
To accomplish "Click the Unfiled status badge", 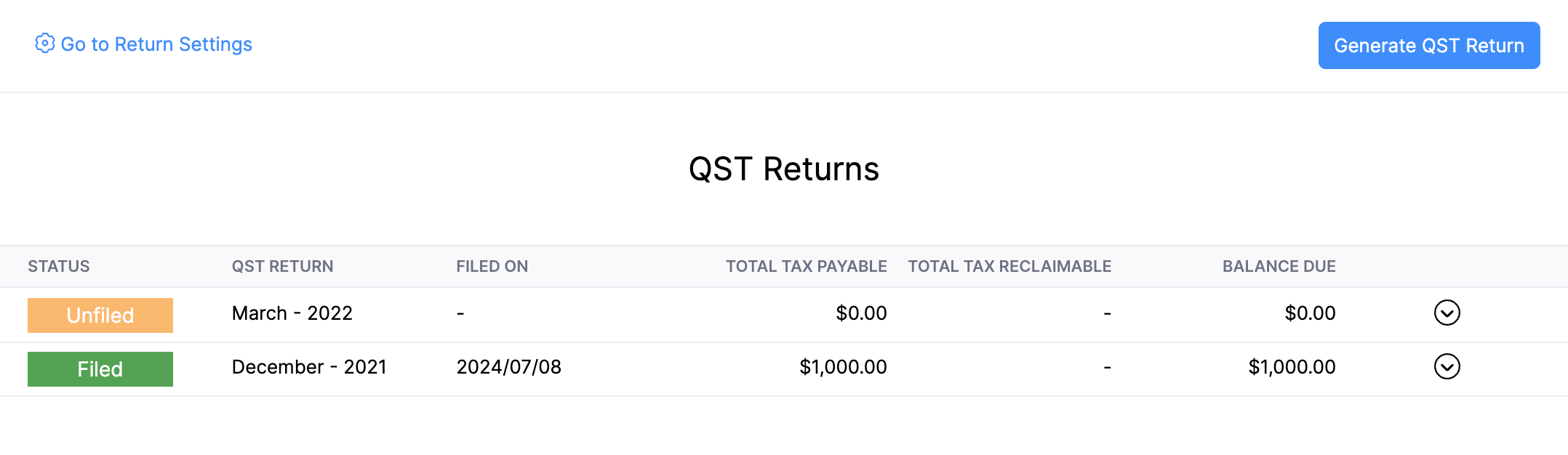I will (x=100, y=315).
